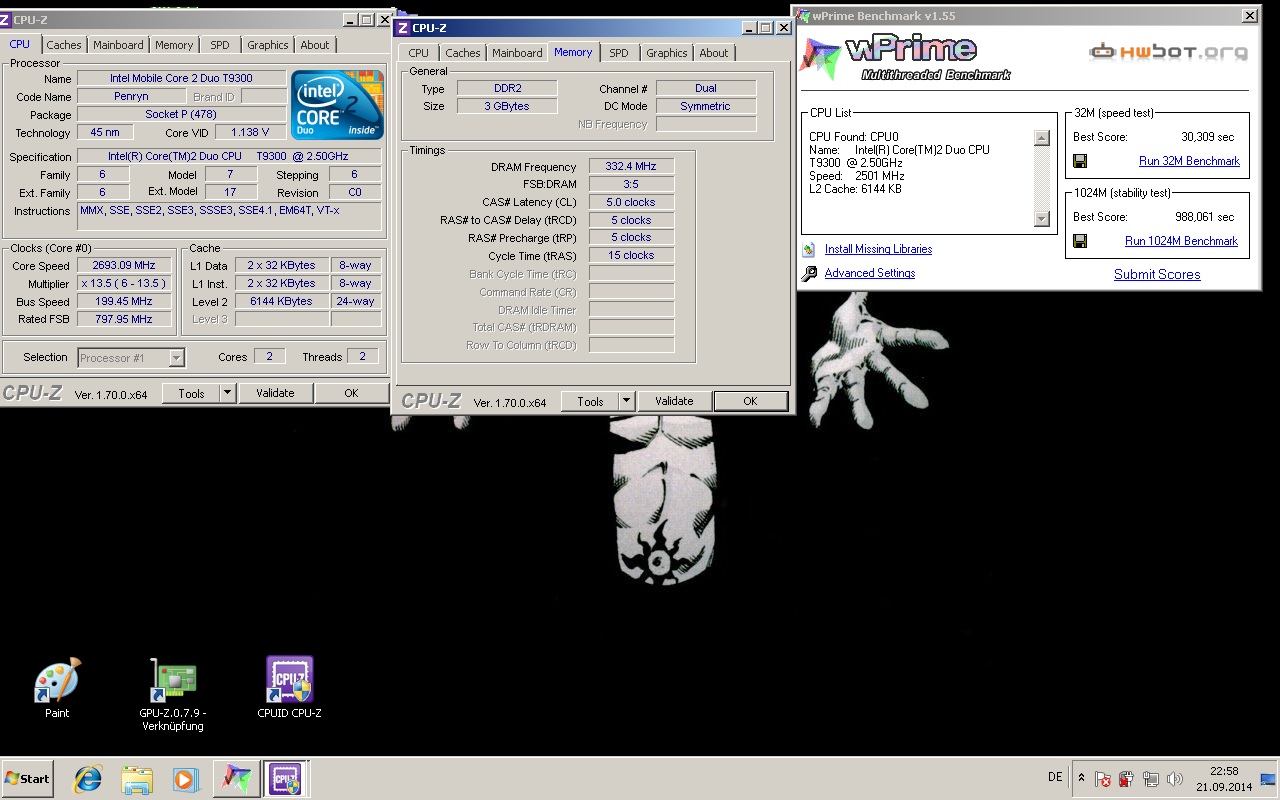Click the power plug tray icon
This screenshot has width=1280, height=800.
coord(1127,779)
